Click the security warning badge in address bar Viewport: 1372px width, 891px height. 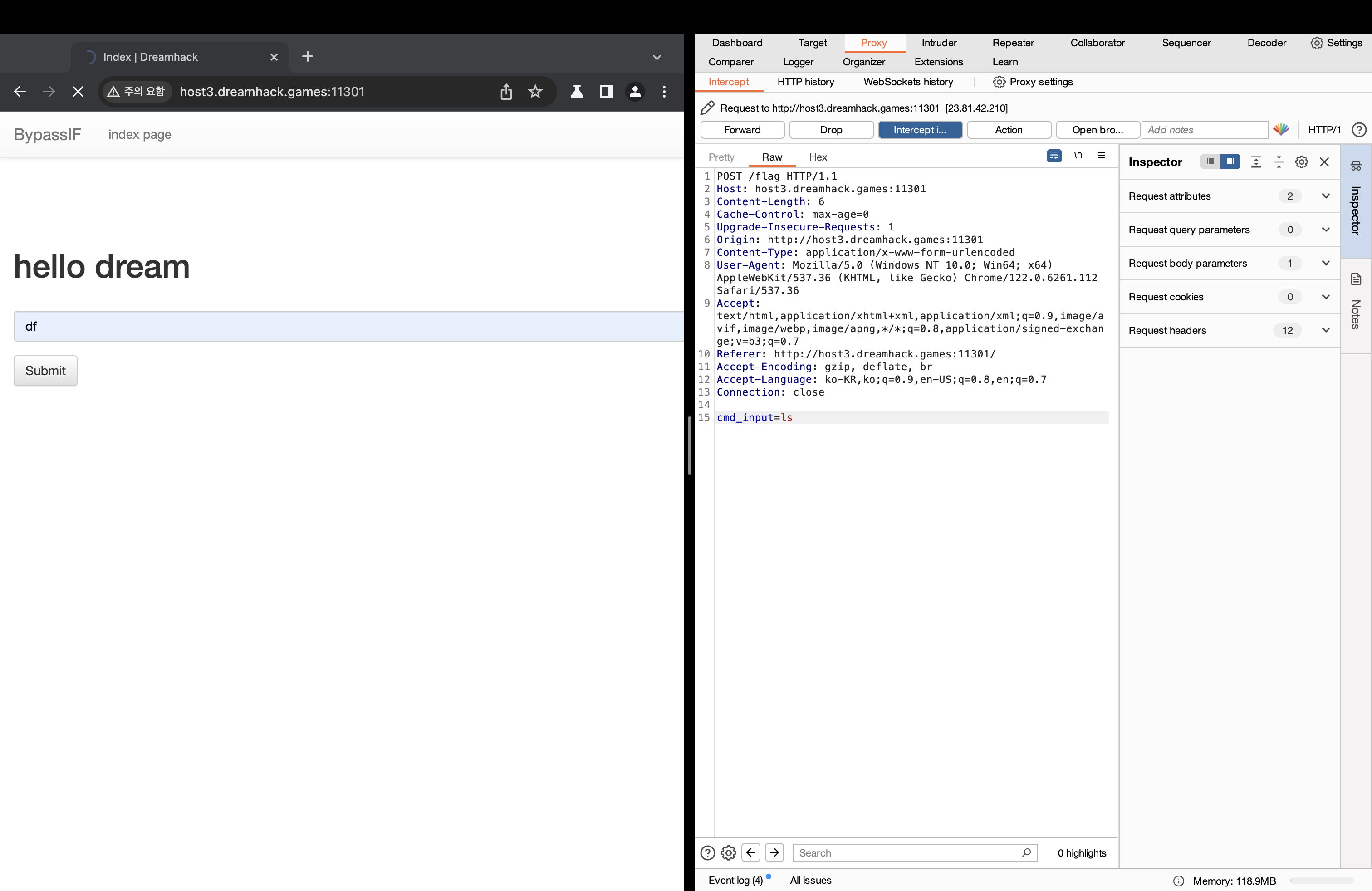pyautogui.click(x=136, y=92)
